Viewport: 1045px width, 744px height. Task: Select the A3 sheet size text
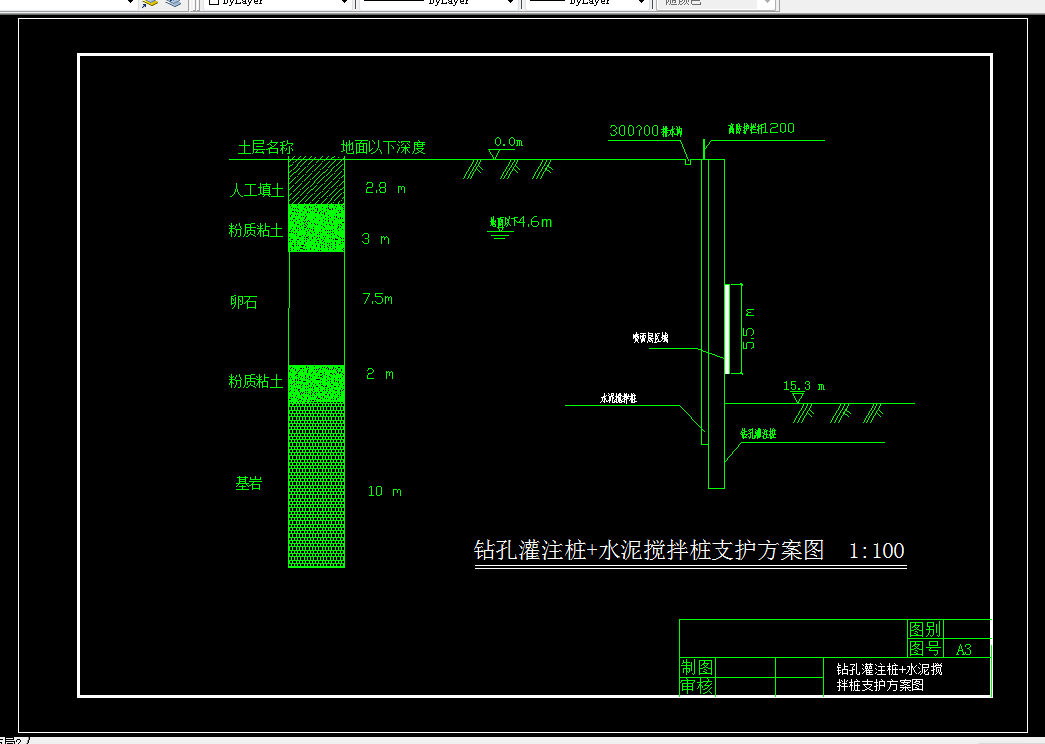pos(964,649)
